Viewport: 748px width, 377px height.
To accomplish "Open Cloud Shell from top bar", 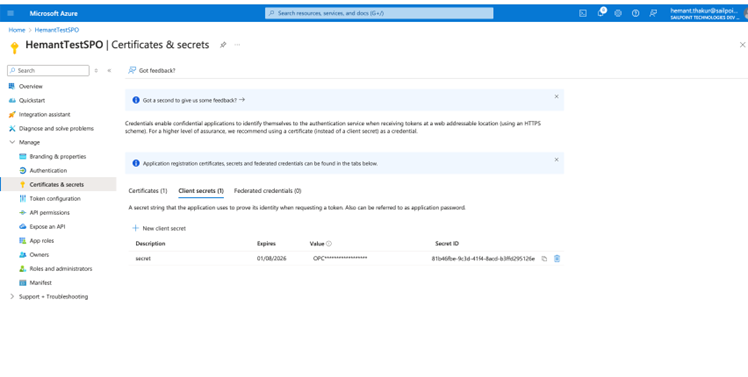I will 583,13.
